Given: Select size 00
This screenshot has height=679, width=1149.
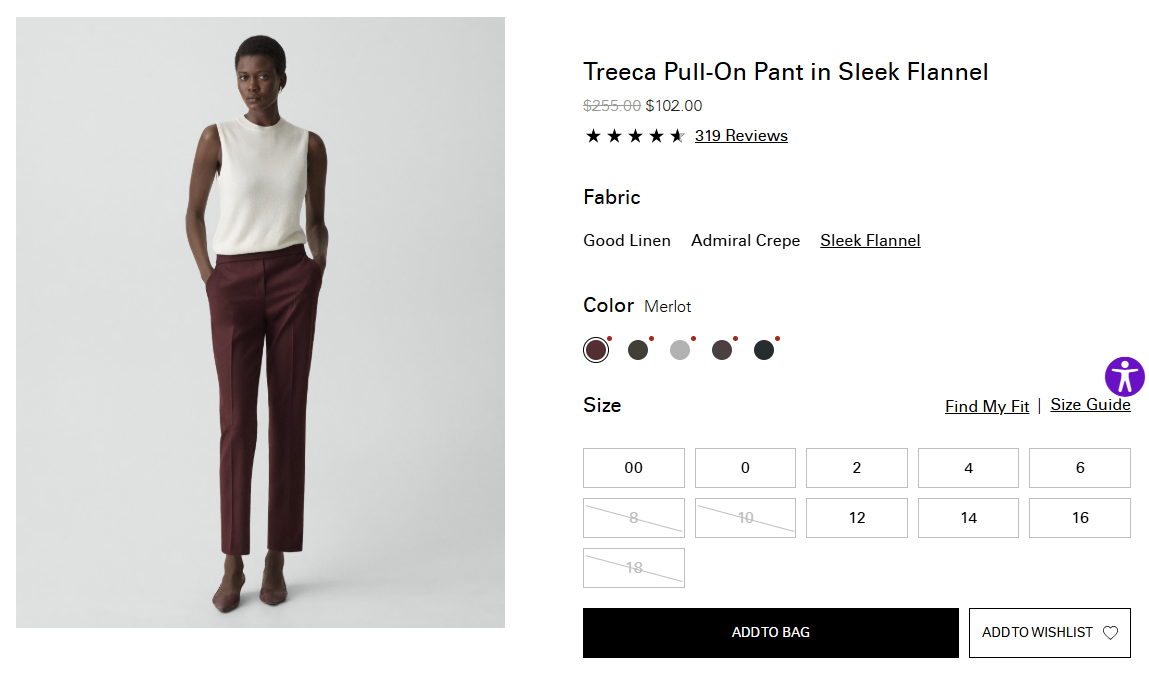Looking at the screenshot, I should click(x=634, y=468).
